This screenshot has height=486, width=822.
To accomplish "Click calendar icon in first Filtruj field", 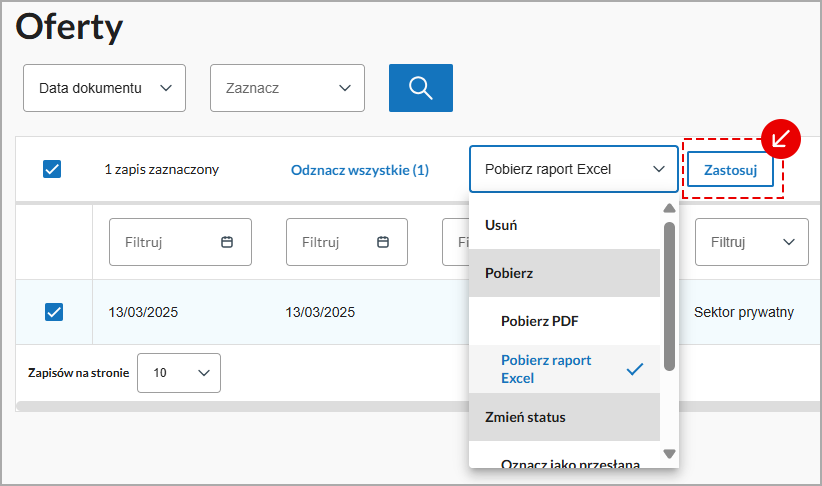I will tap(227, 242).
